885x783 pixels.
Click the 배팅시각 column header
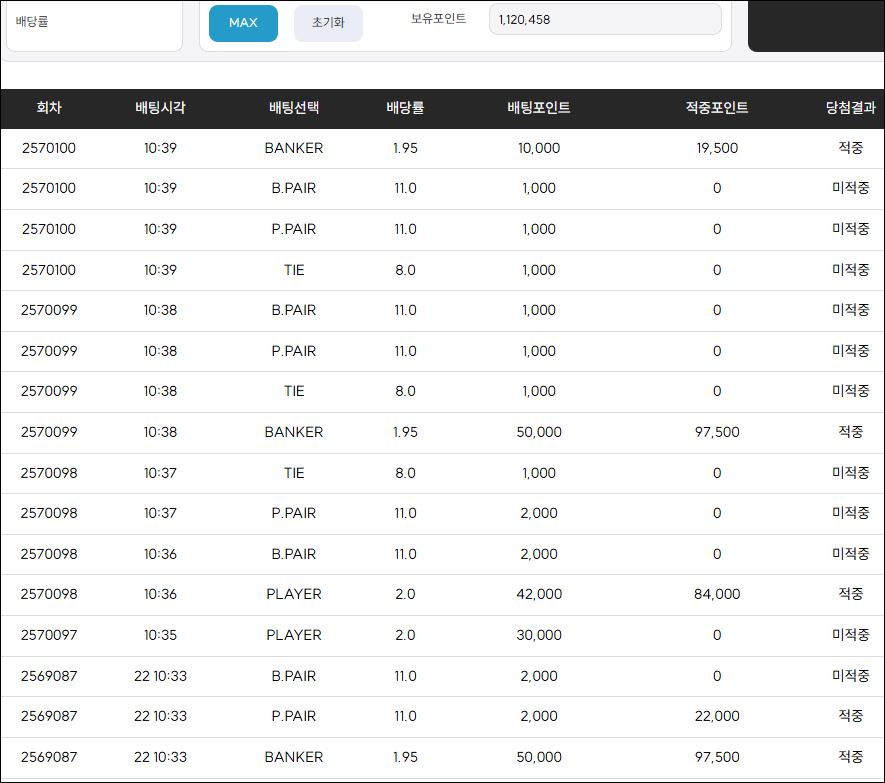point(160,108)
